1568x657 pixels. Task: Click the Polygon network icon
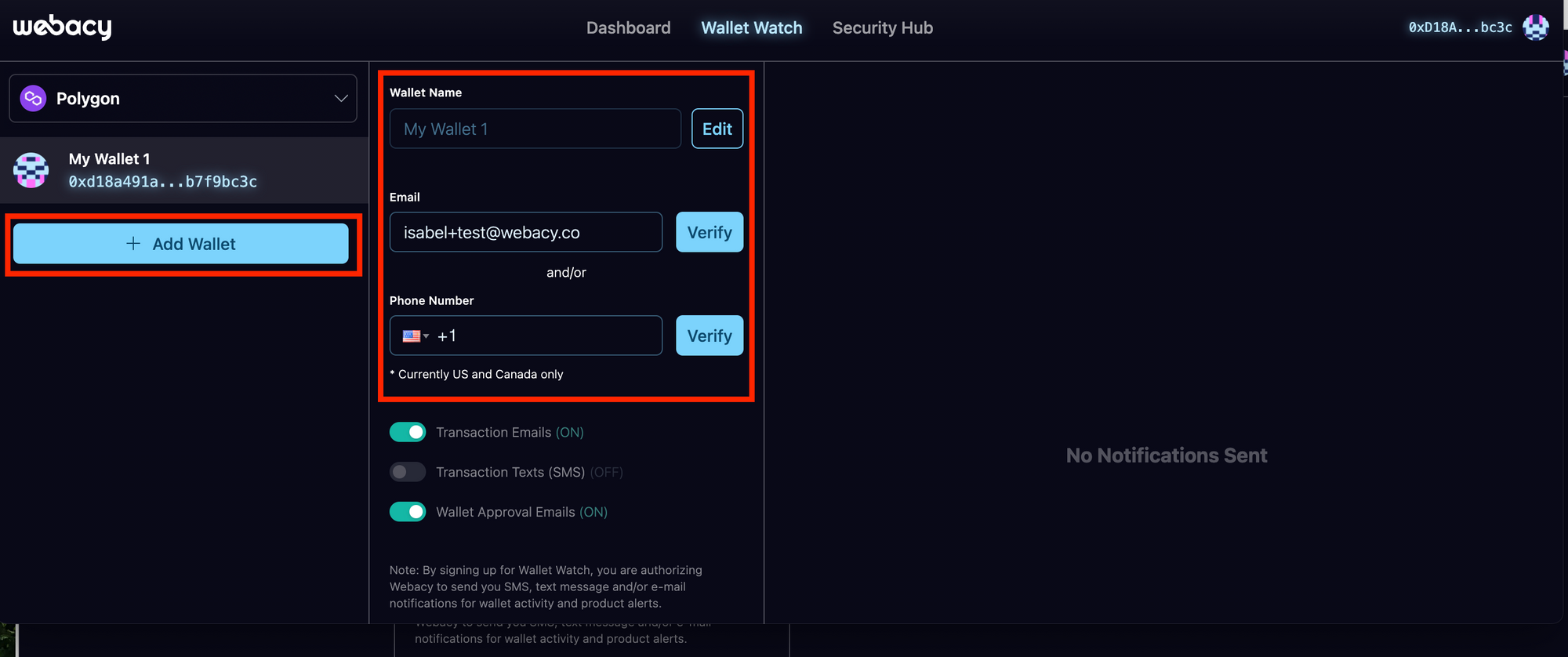click(x=33, y=98)
